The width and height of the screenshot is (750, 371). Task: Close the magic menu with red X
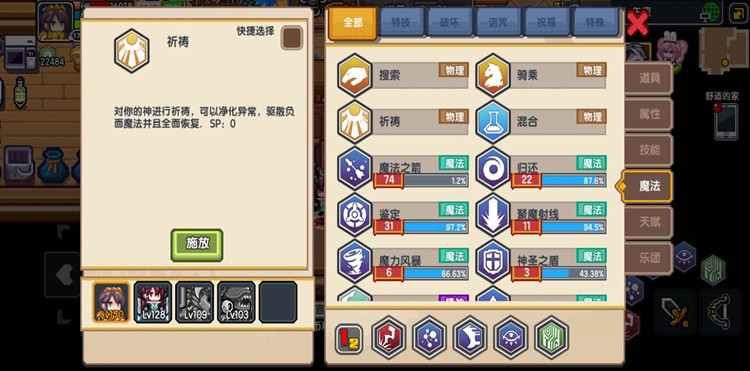[637, 23]
